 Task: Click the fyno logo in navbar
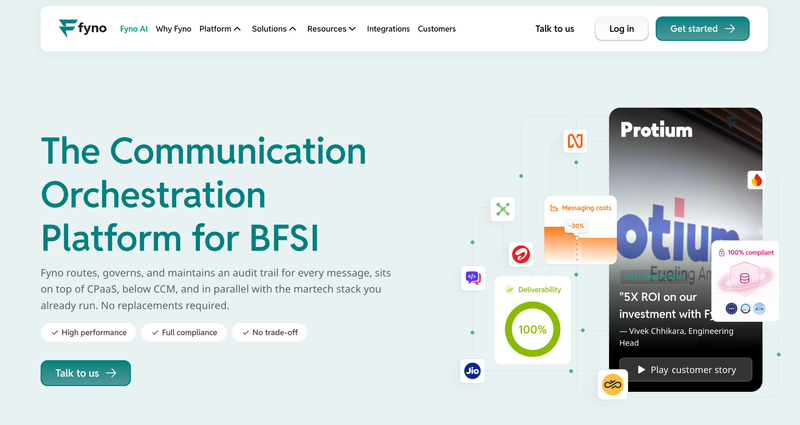tap(83, 29)
